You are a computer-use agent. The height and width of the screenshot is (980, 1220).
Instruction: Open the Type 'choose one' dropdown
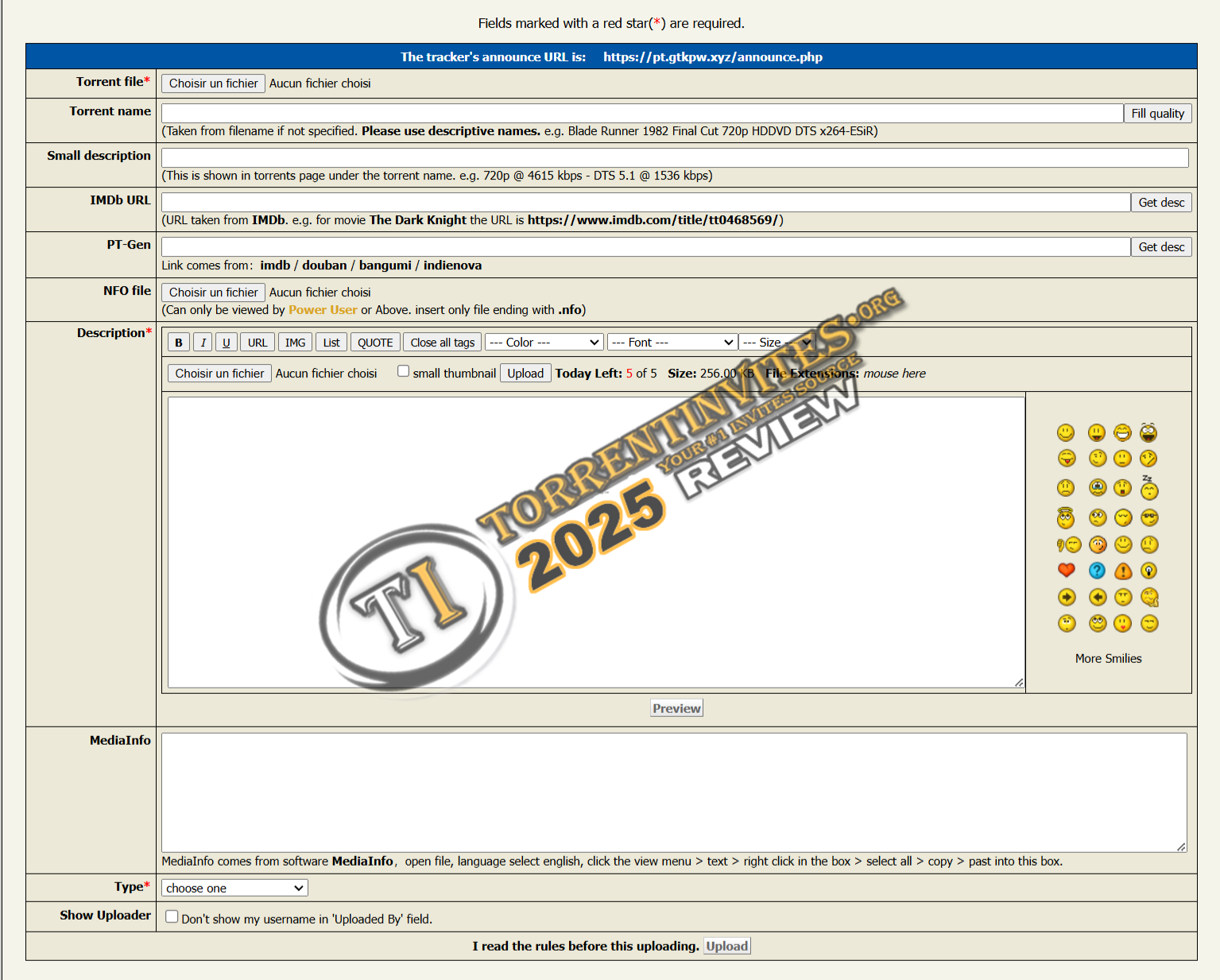tap(234, 888)
